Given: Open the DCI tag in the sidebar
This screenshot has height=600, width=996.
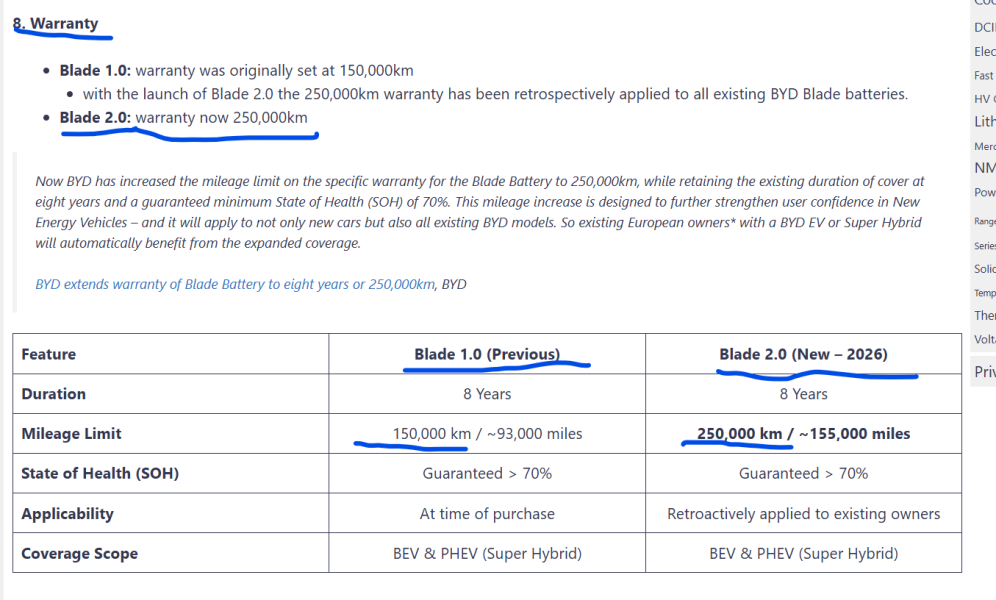Looking at the screenshot, I should coord(984,28).
